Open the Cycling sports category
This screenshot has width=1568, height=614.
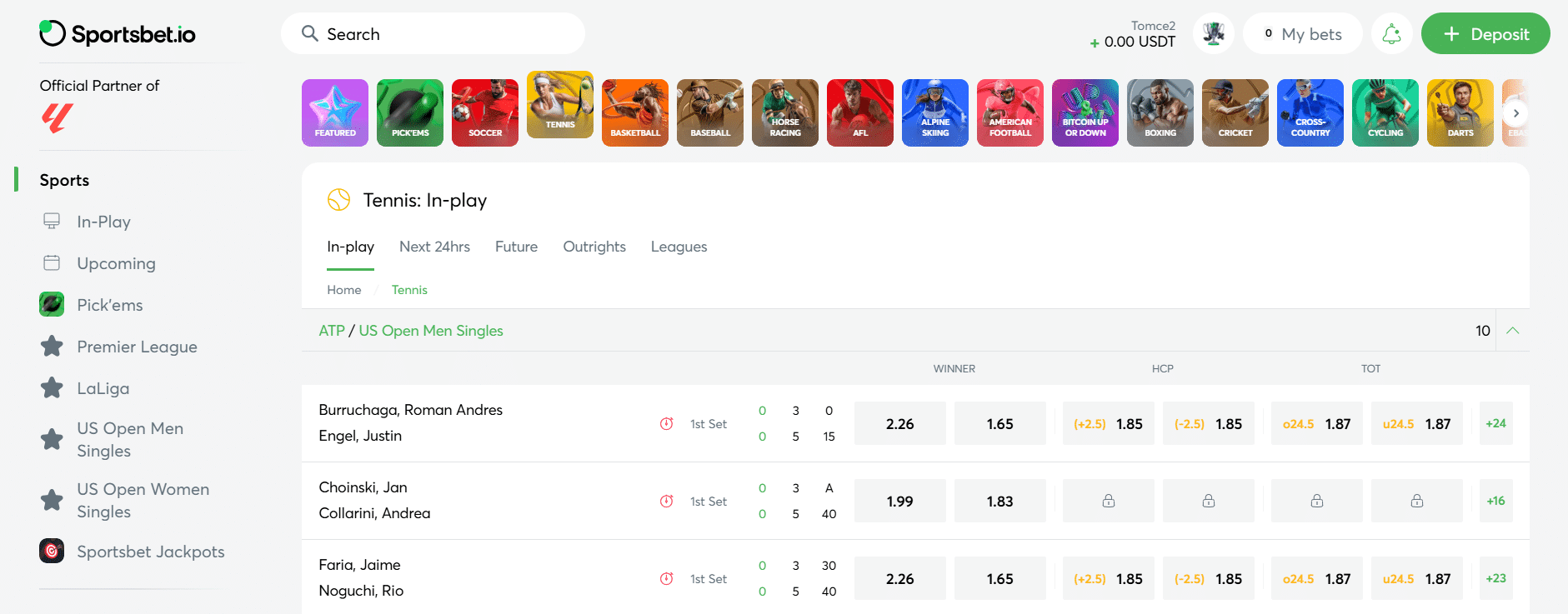(1385, 112)
